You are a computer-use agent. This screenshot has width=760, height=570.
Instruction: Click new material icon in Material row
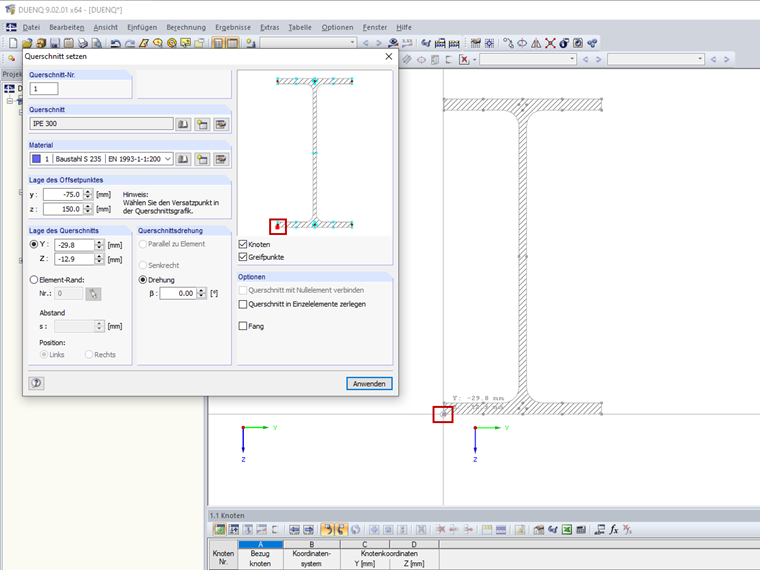tap(202, 159)
